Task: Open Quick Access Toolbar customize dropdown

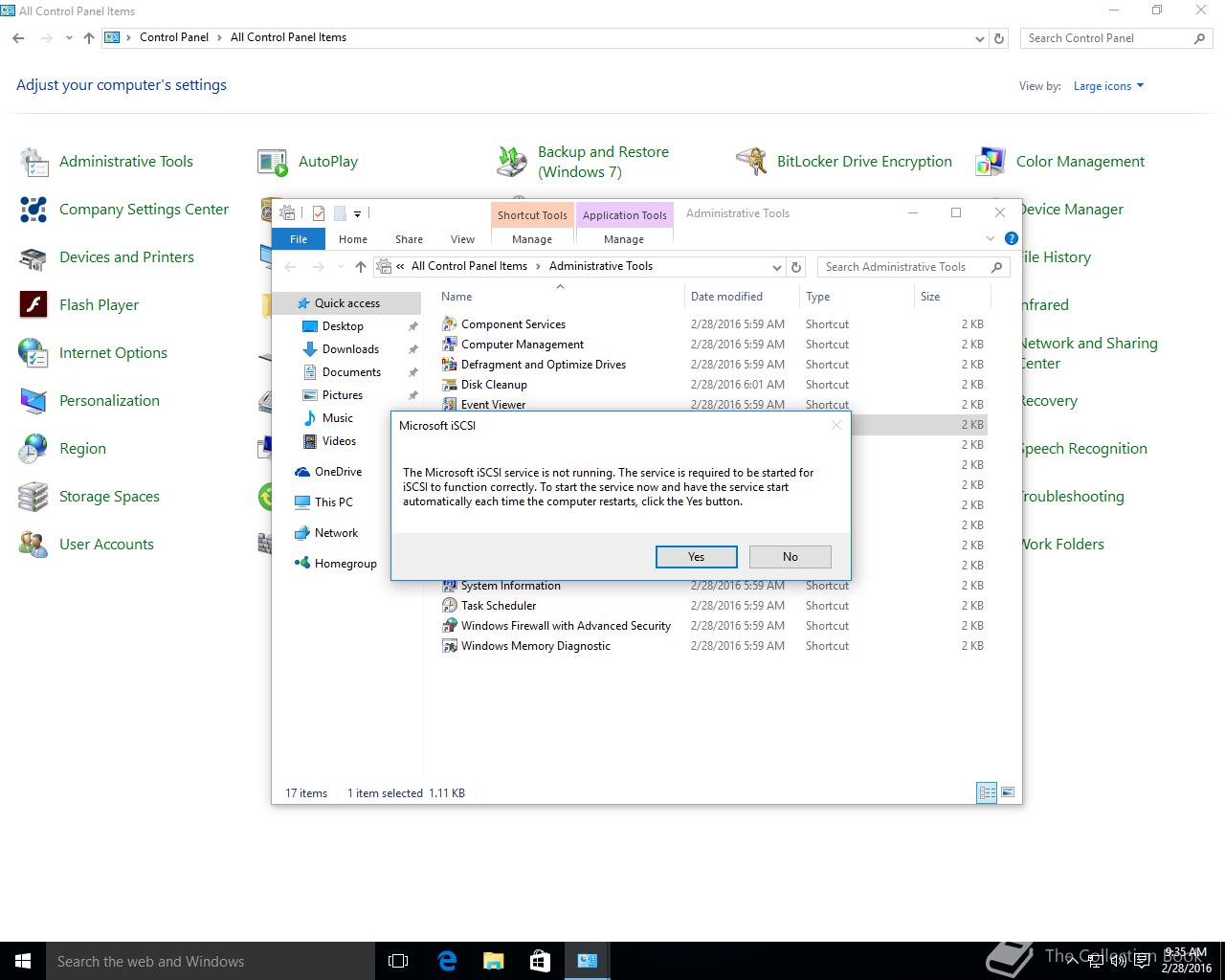Action: 357,213
